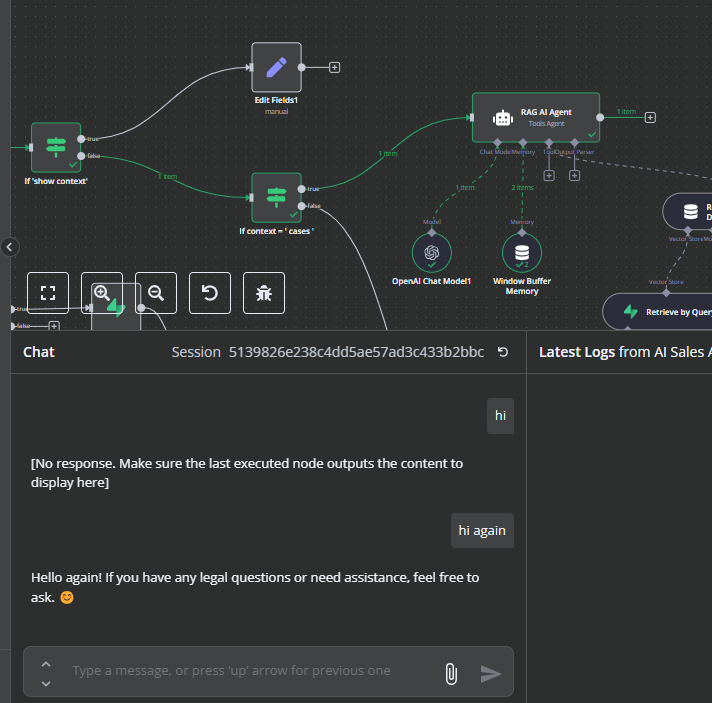Click the false output of If context cases
Screen dimensions: 712x703
(302, 206)
